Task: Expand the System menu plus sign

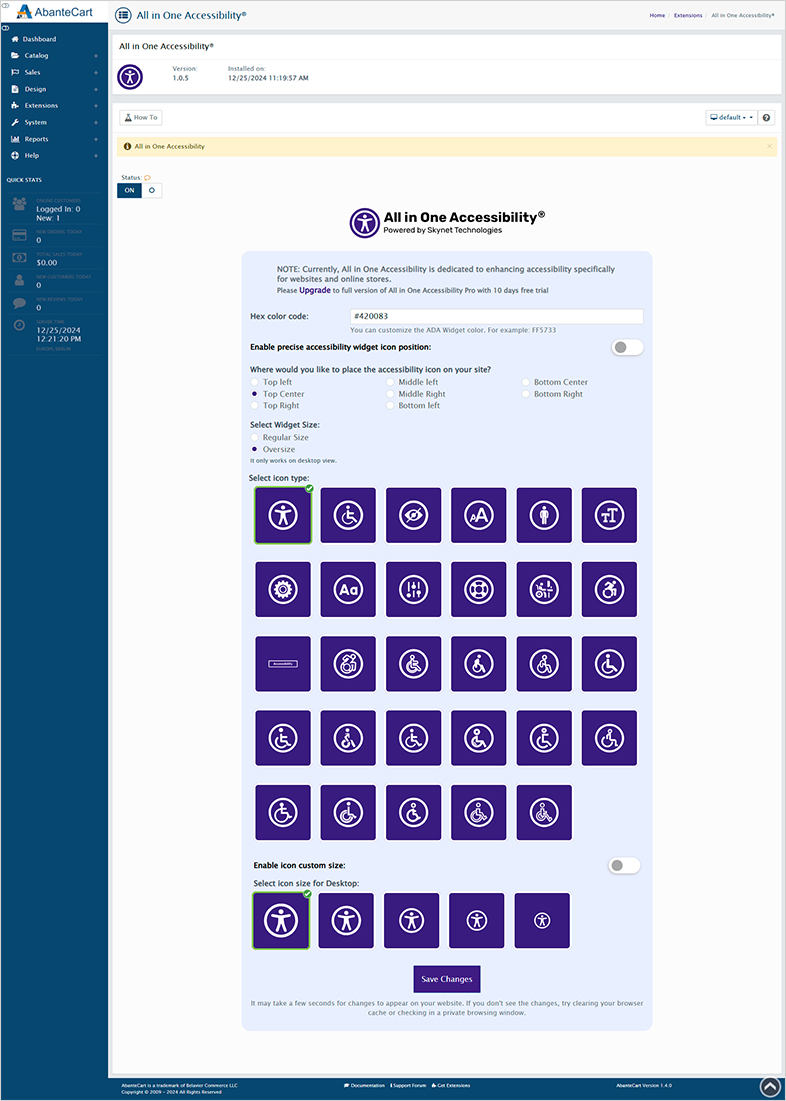Action: pos(96,122)
